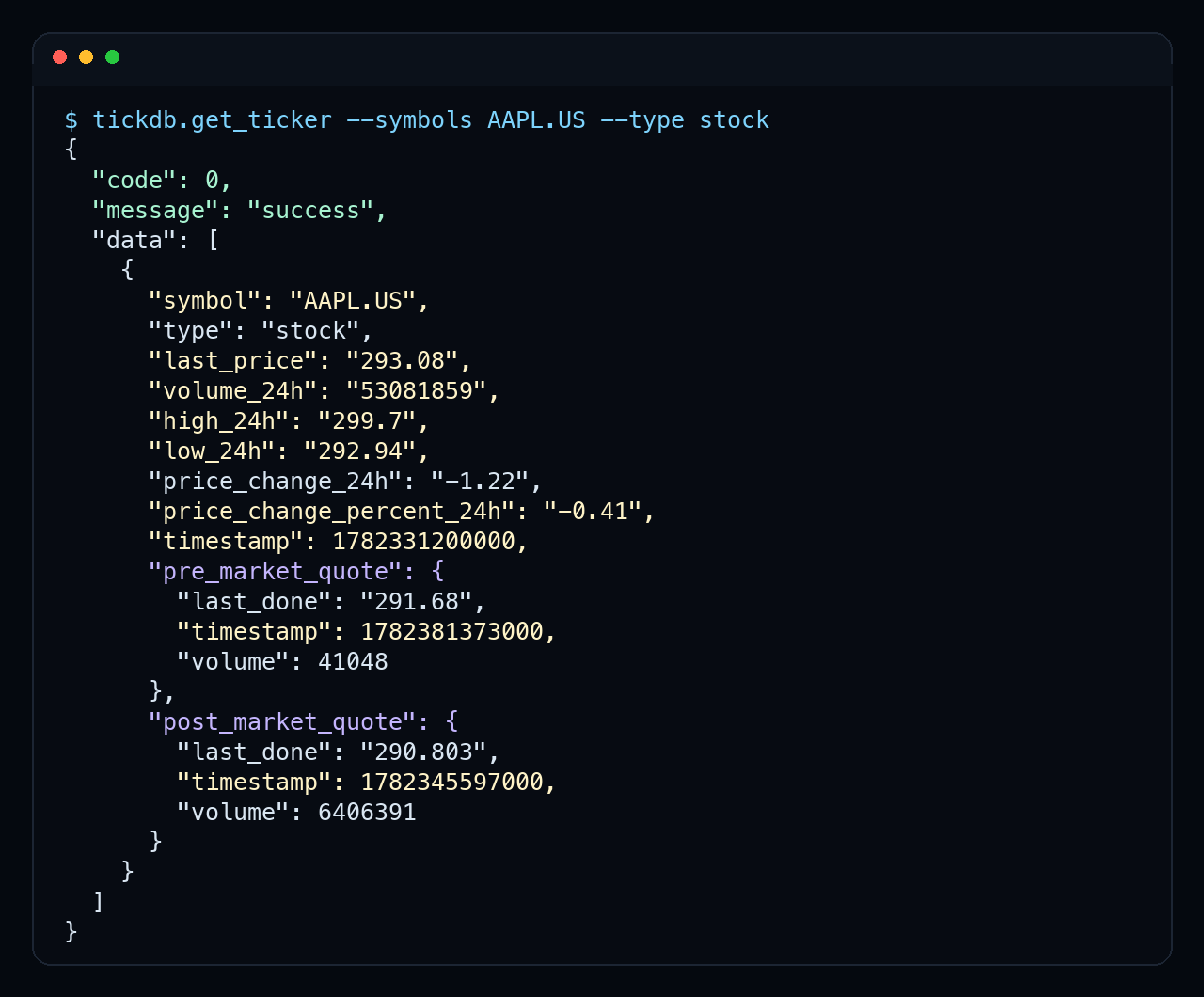
Task: Click the red close dot in title bar
Action: [x=60, y=57]
